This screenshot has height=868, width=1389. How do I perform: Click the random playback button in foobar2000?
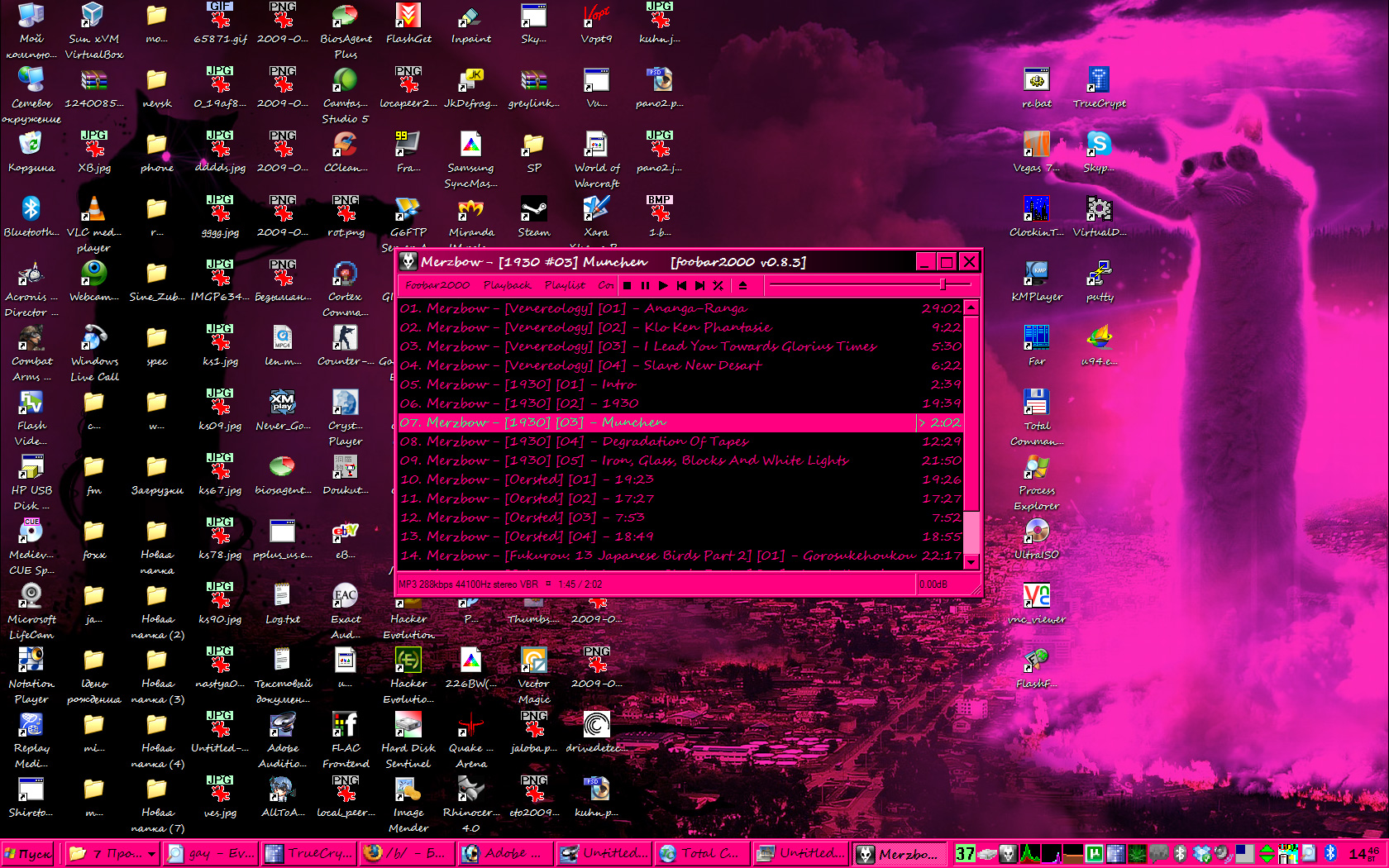pos(718,285)
